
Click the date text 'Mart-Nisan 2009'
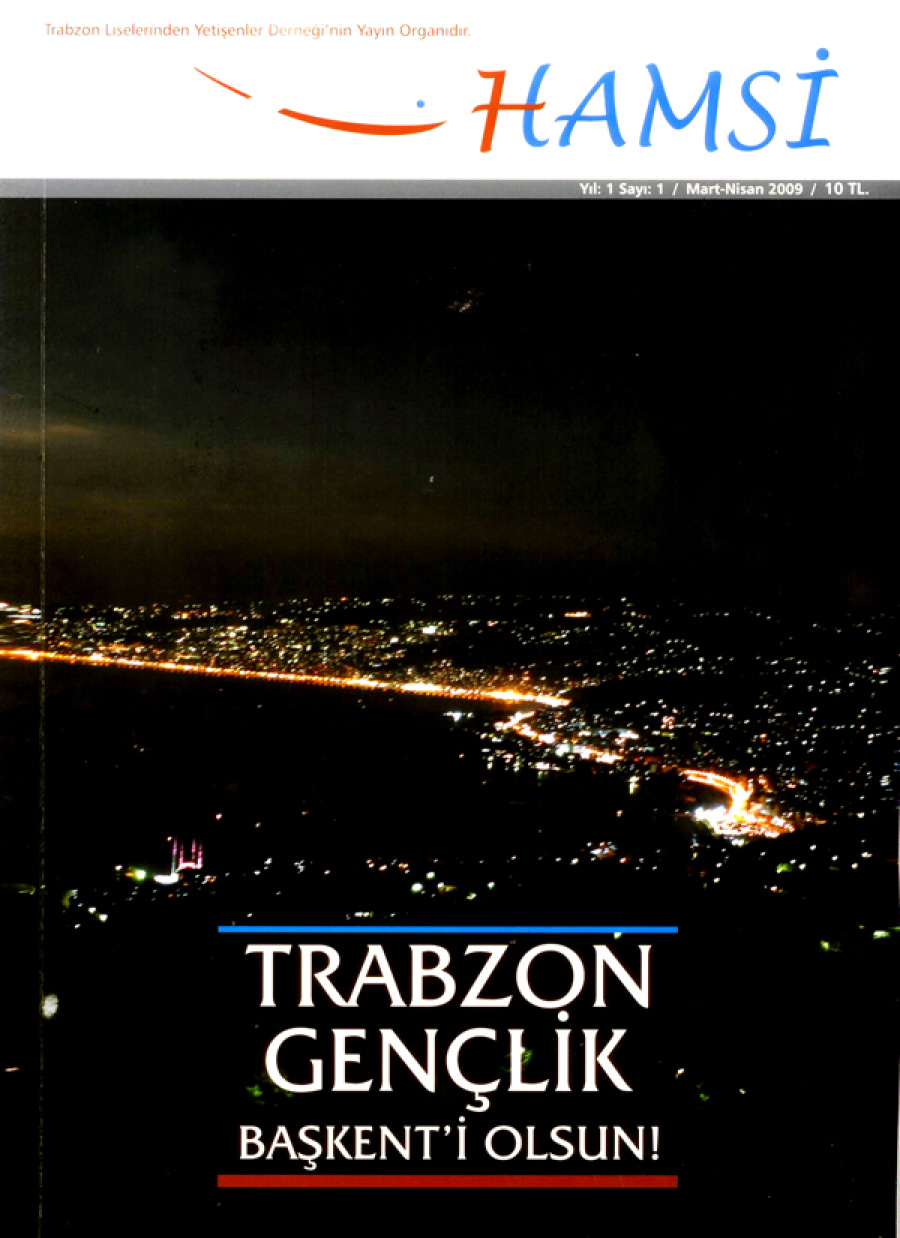[744, 189]
